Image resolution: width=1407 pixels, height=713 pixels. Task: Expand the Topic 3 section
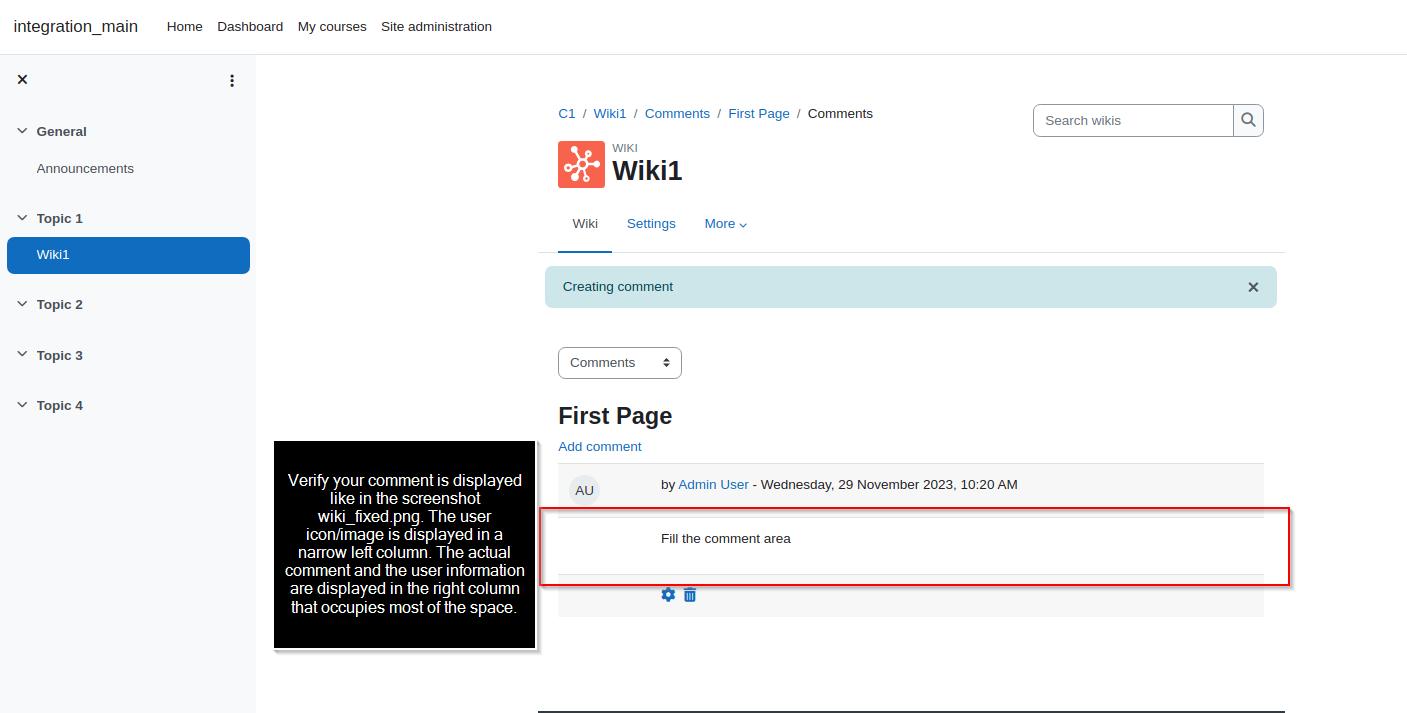(x=22, y=355)
